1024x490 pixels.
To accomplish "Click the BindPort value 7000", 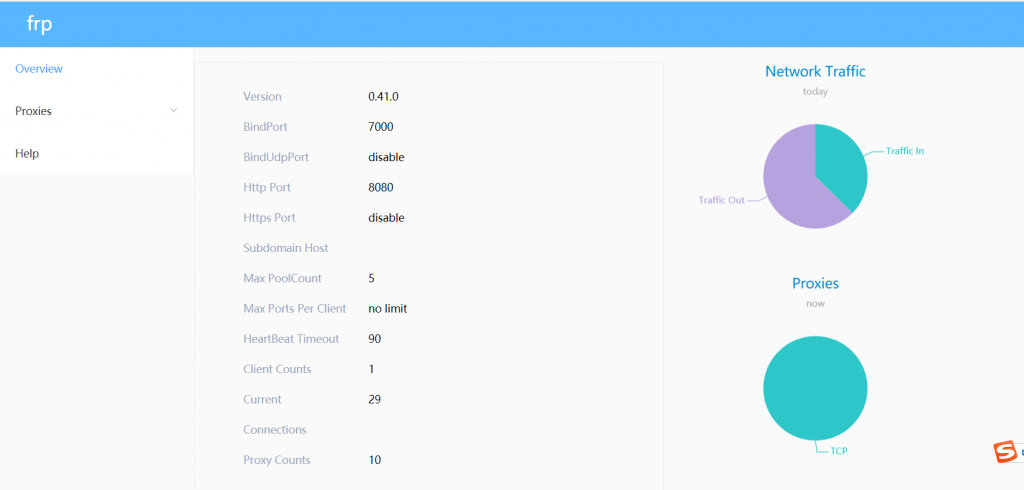I will point(380,127).
